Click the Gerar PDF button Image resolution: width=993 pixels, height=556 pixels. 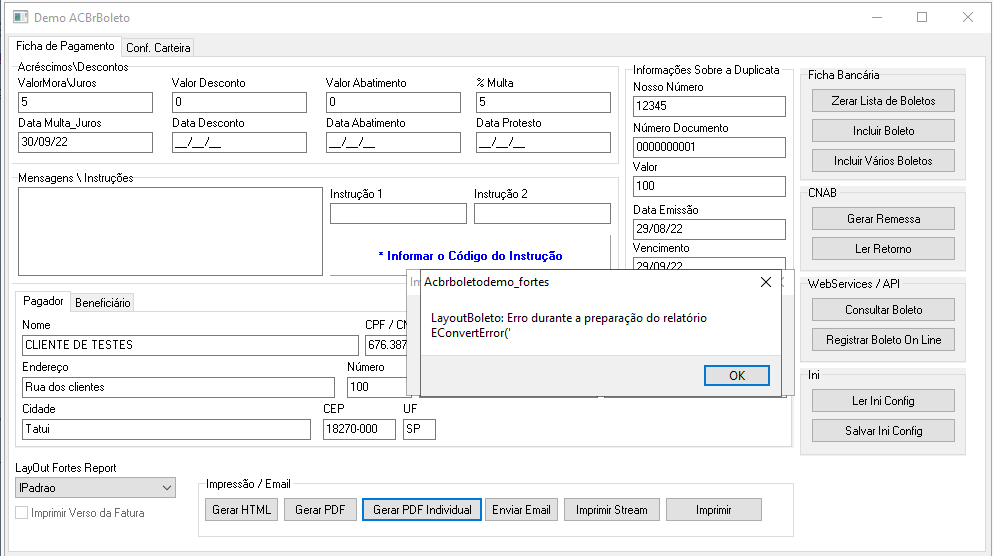320,510
